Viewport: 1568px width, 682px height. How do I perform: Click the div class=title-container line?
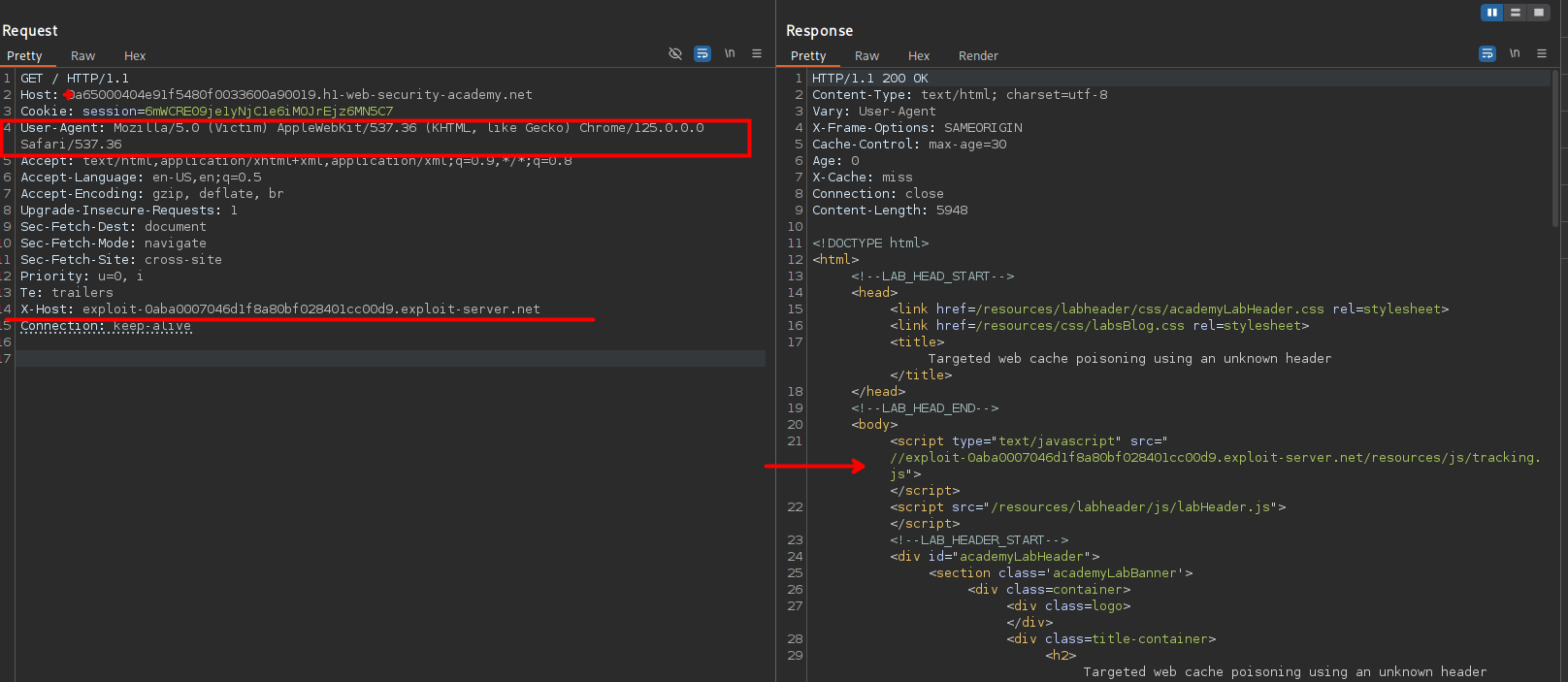coord(1111,639)
